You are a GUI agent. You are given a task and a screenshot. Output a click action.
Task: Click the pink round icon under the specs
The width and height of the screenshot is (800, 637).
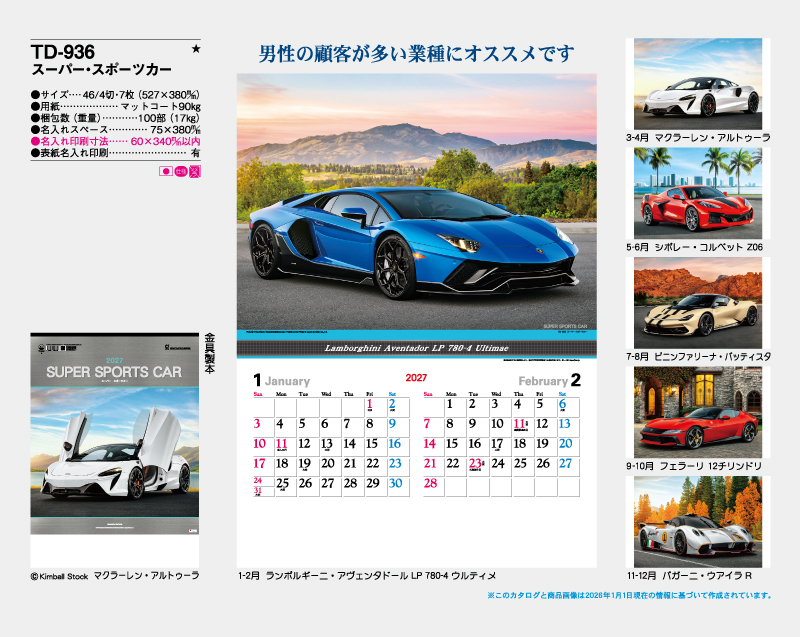(181, 171)
